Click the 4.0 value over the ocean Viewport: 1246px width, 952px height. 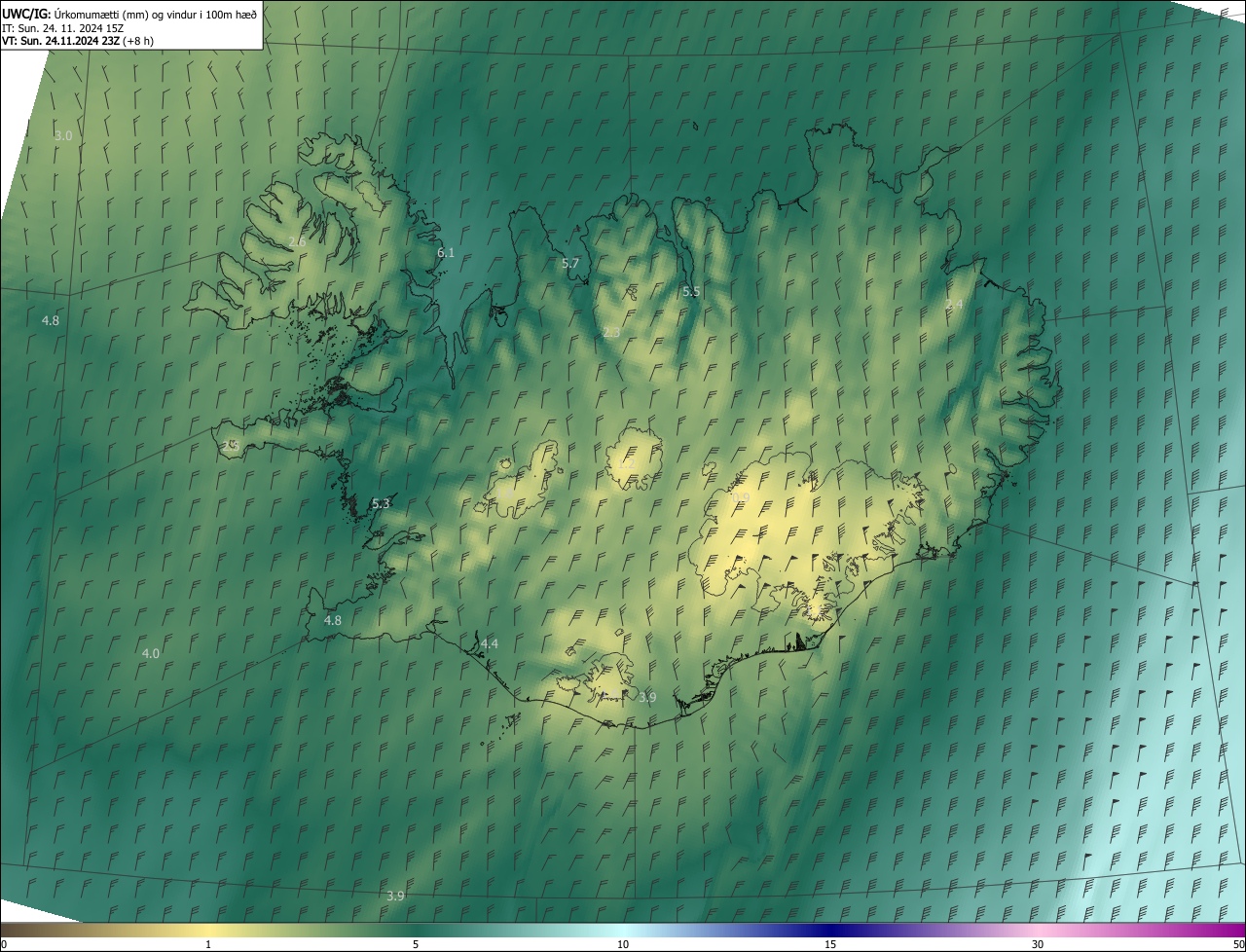pos(150,654)
